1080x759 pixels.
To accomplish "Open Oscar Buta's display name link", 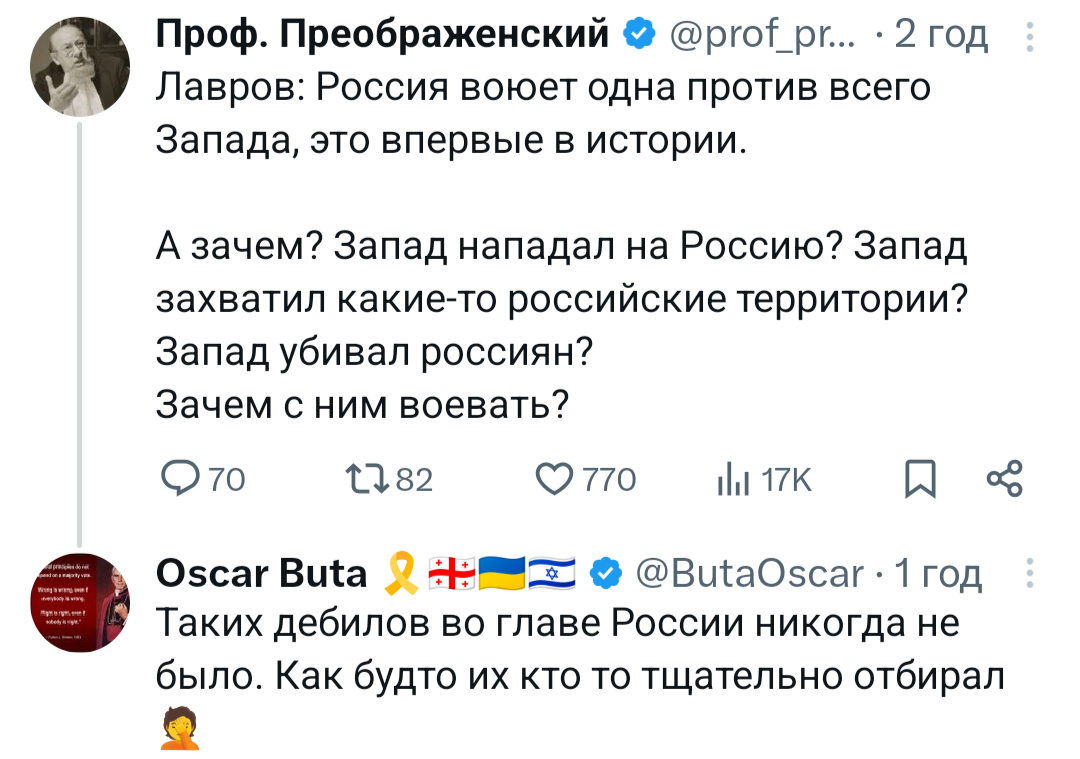I will click(x=262, y=573).
